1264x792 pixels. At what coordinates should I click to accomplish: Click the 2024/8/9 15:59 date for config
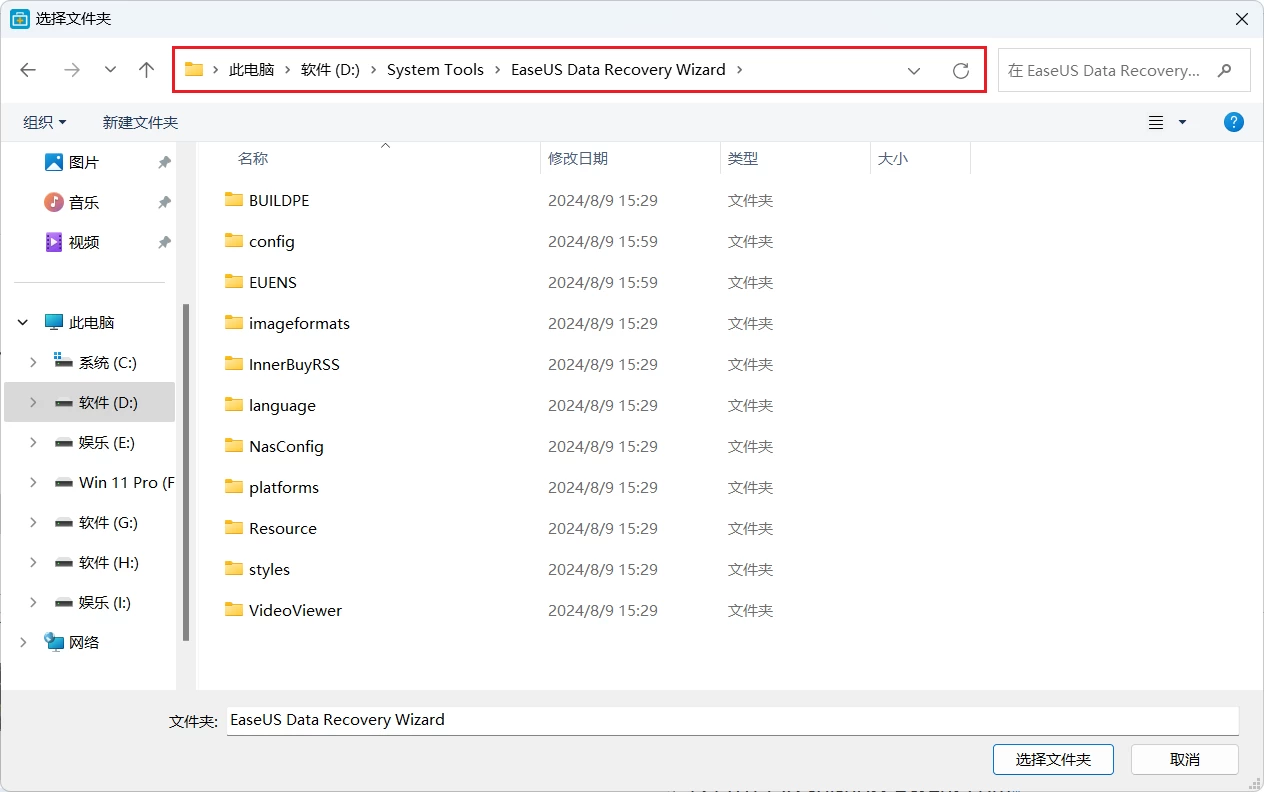(x=603, y=241)
